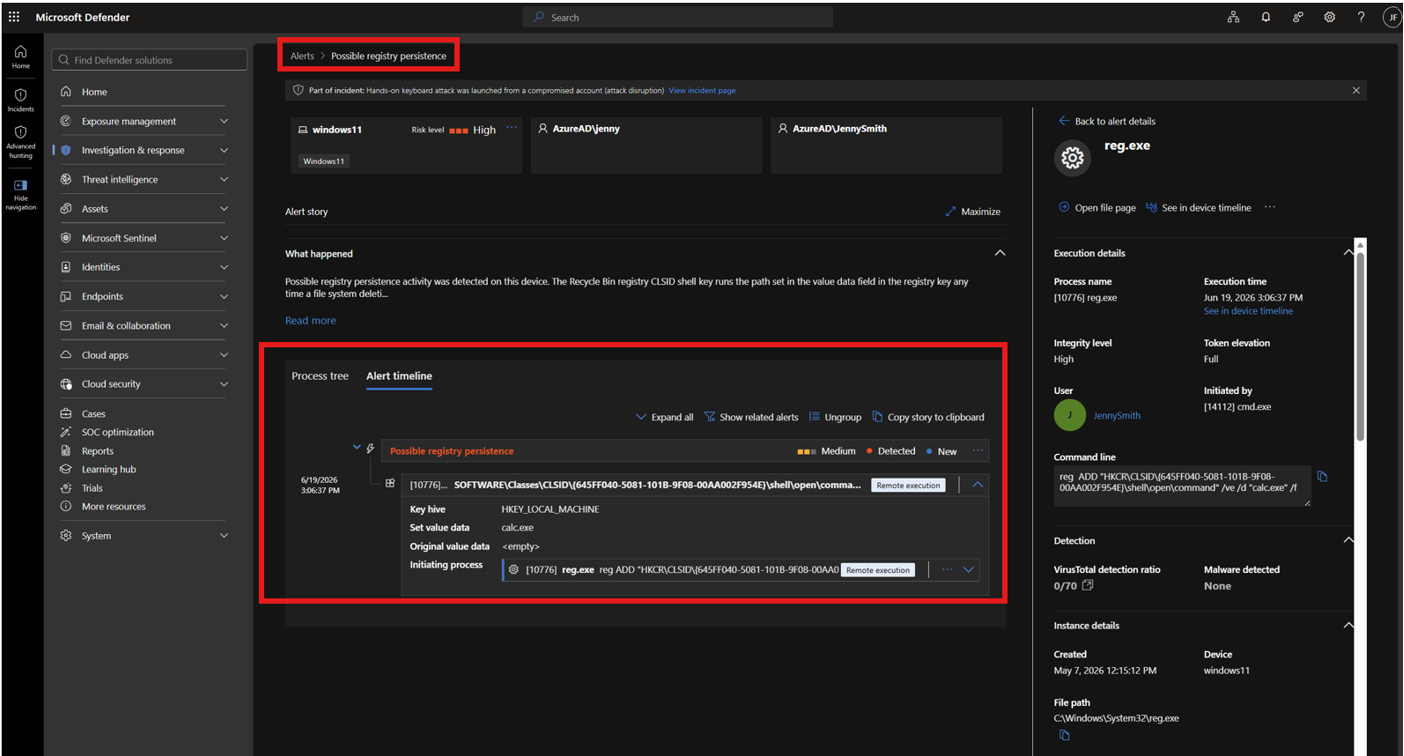The image size is (1404, 756).
Task: Open the notifications bell icon
Action: [x=1265, y=17]
